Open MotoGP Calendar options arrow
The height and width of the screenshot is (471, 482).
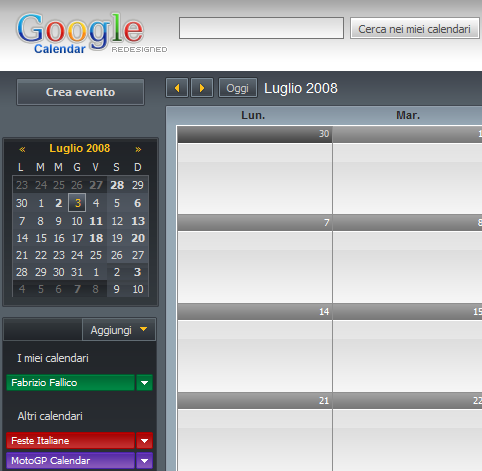coord(144,461)
